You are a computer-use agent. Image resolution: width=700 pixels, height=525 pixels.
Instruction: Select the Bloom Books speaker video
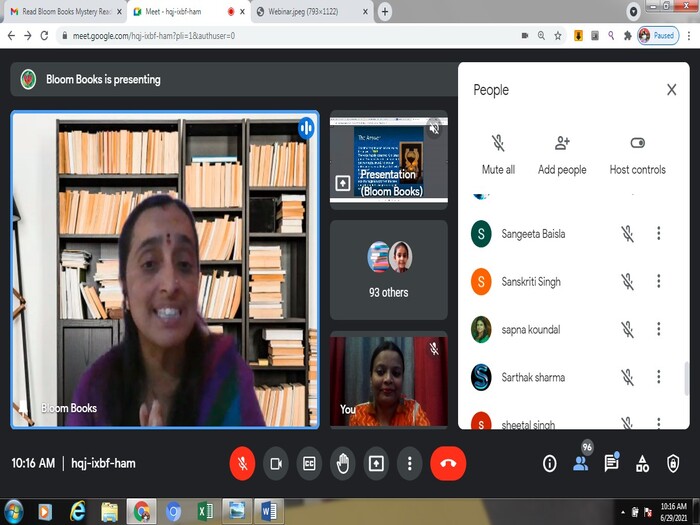click(165, 270)
